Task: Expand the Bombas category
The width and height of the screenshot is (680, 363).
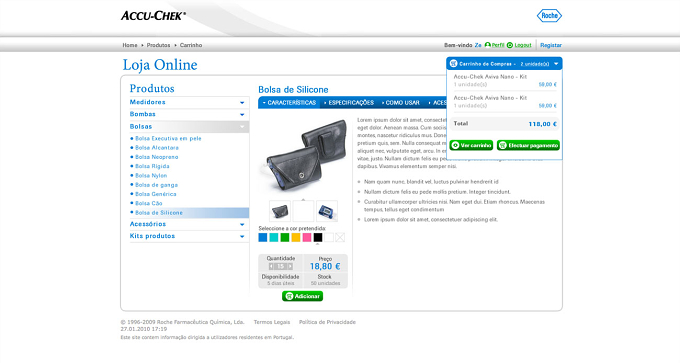Action: click(x=189, y=114)
